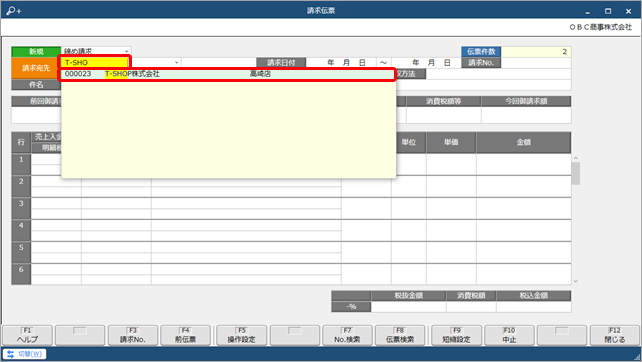
Task: Click the 税込金額 total field
Action: [533, 307]
